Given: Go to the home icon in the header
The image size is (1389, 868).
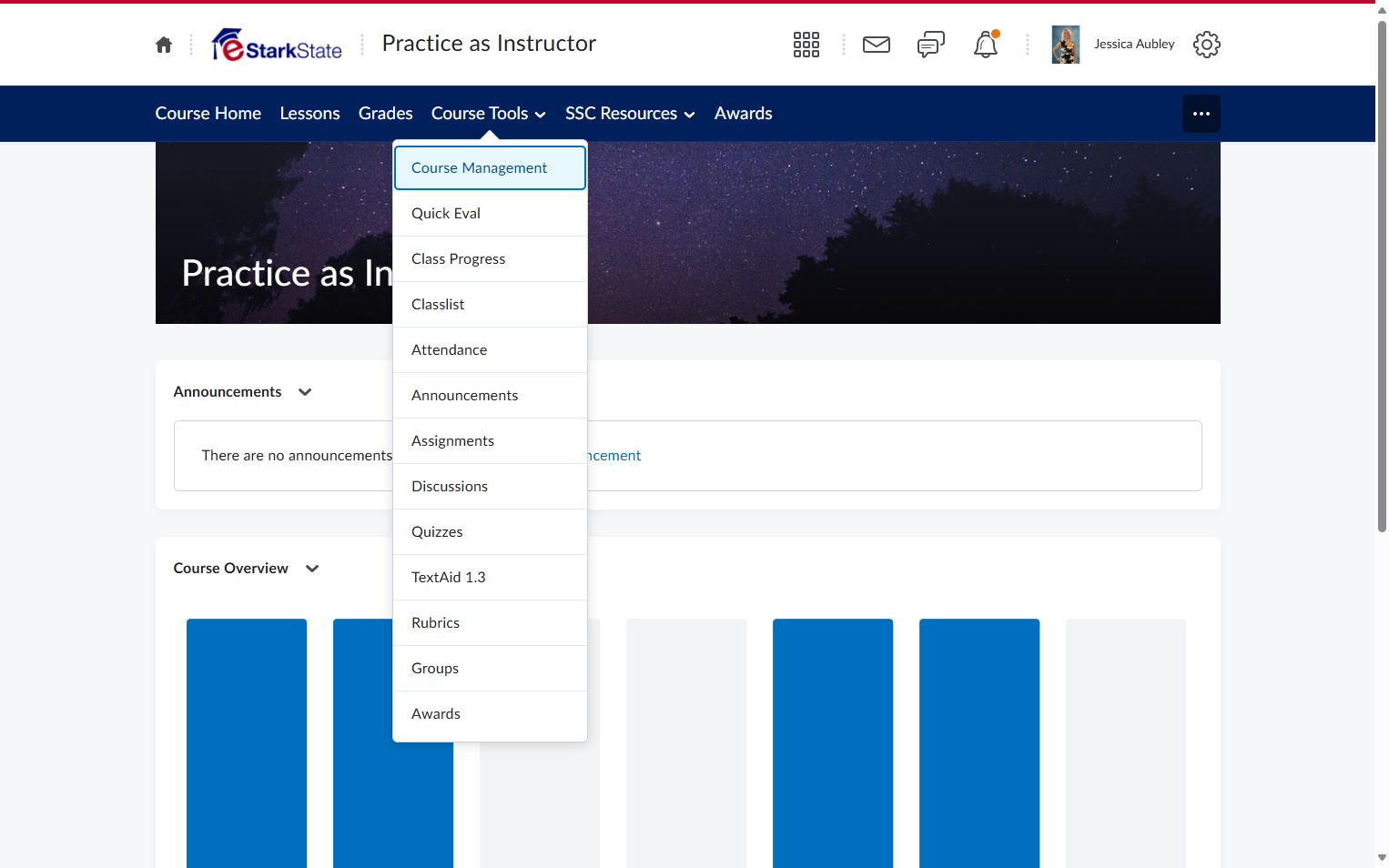Looking at the screenshot, I should tap(164, 45).
